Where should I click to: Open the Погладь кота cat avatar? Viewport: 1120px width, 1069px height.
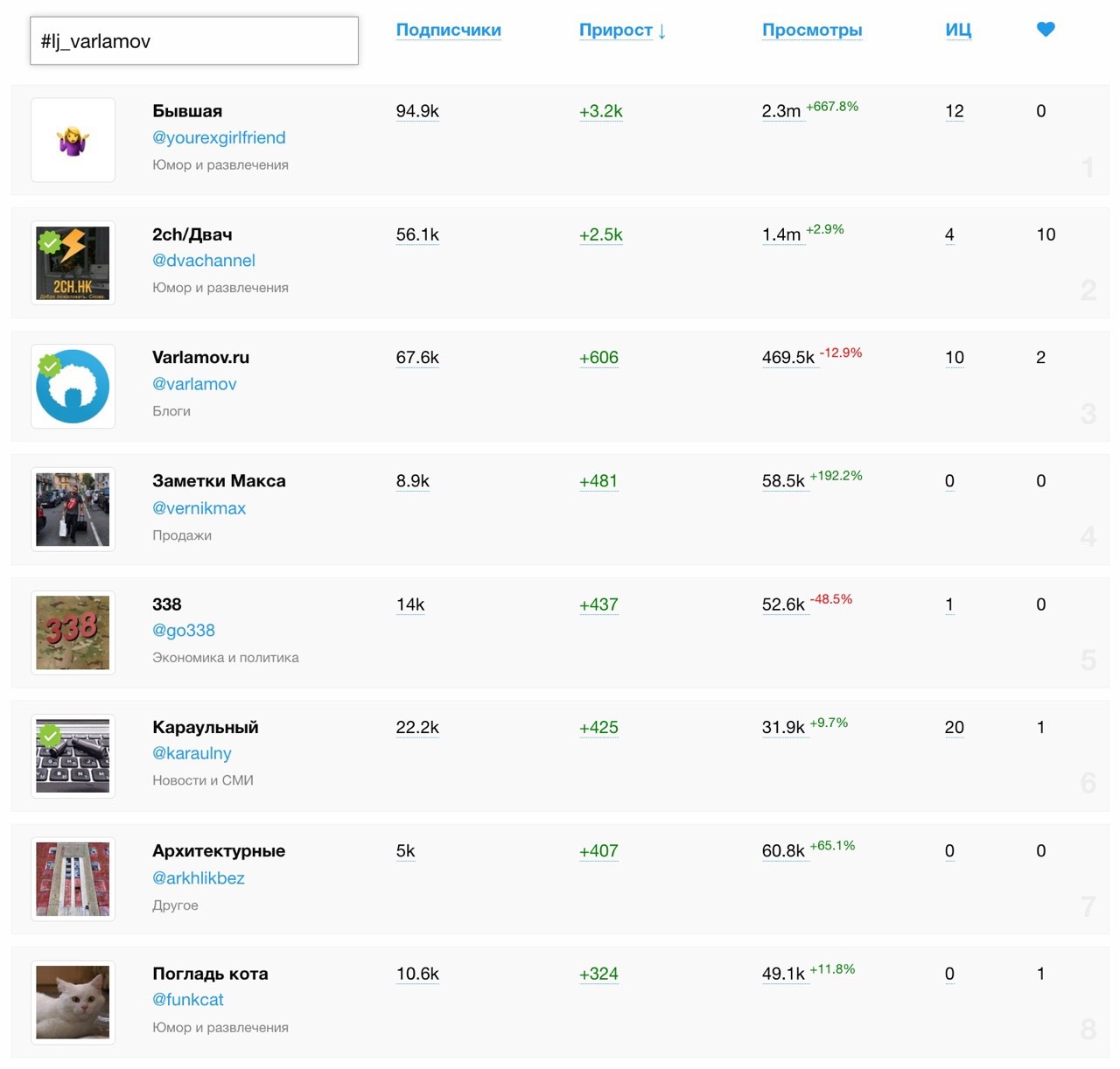click(73, 1003)
